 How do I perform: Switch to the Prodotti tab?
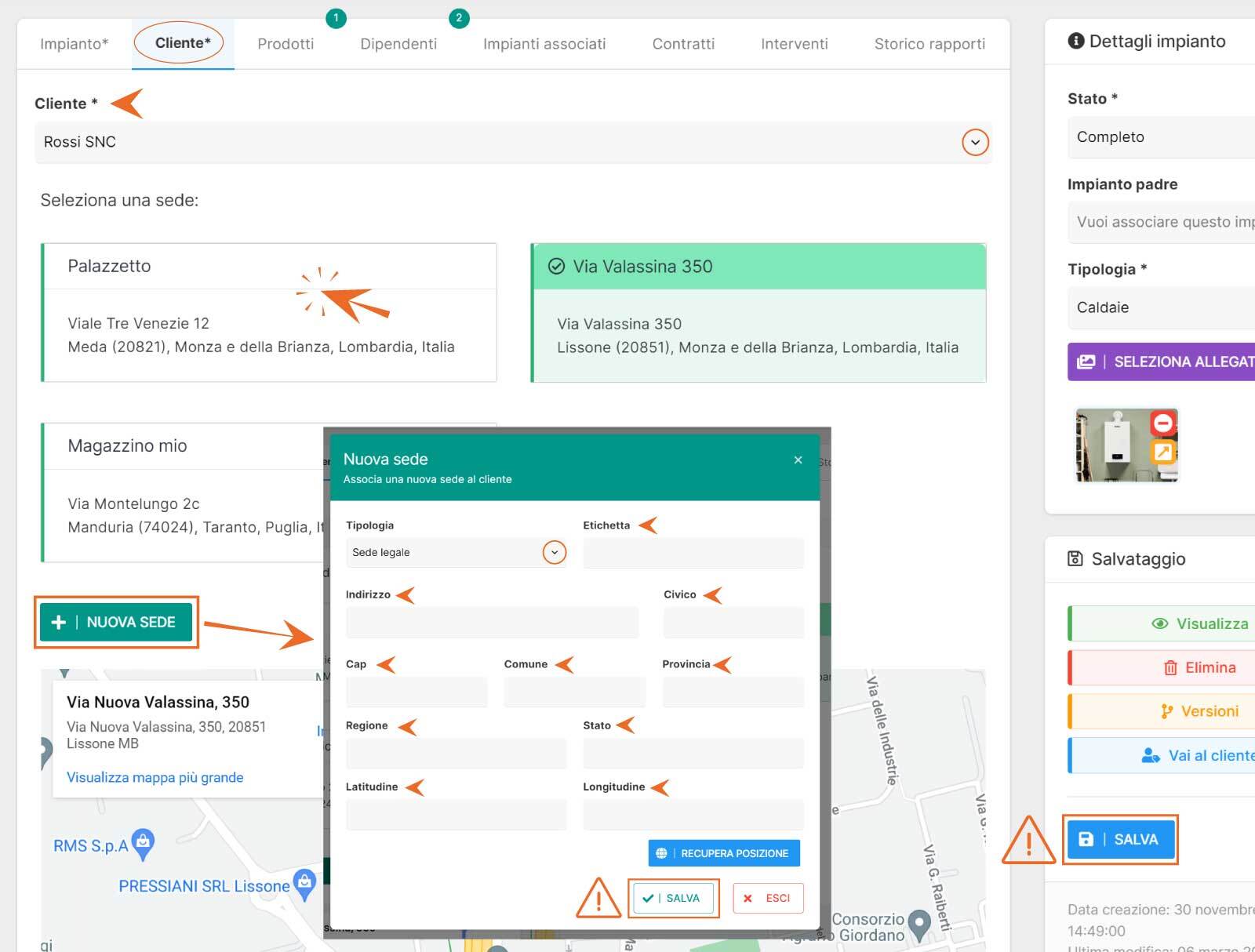pyautogui.click(x=286, y=44)
